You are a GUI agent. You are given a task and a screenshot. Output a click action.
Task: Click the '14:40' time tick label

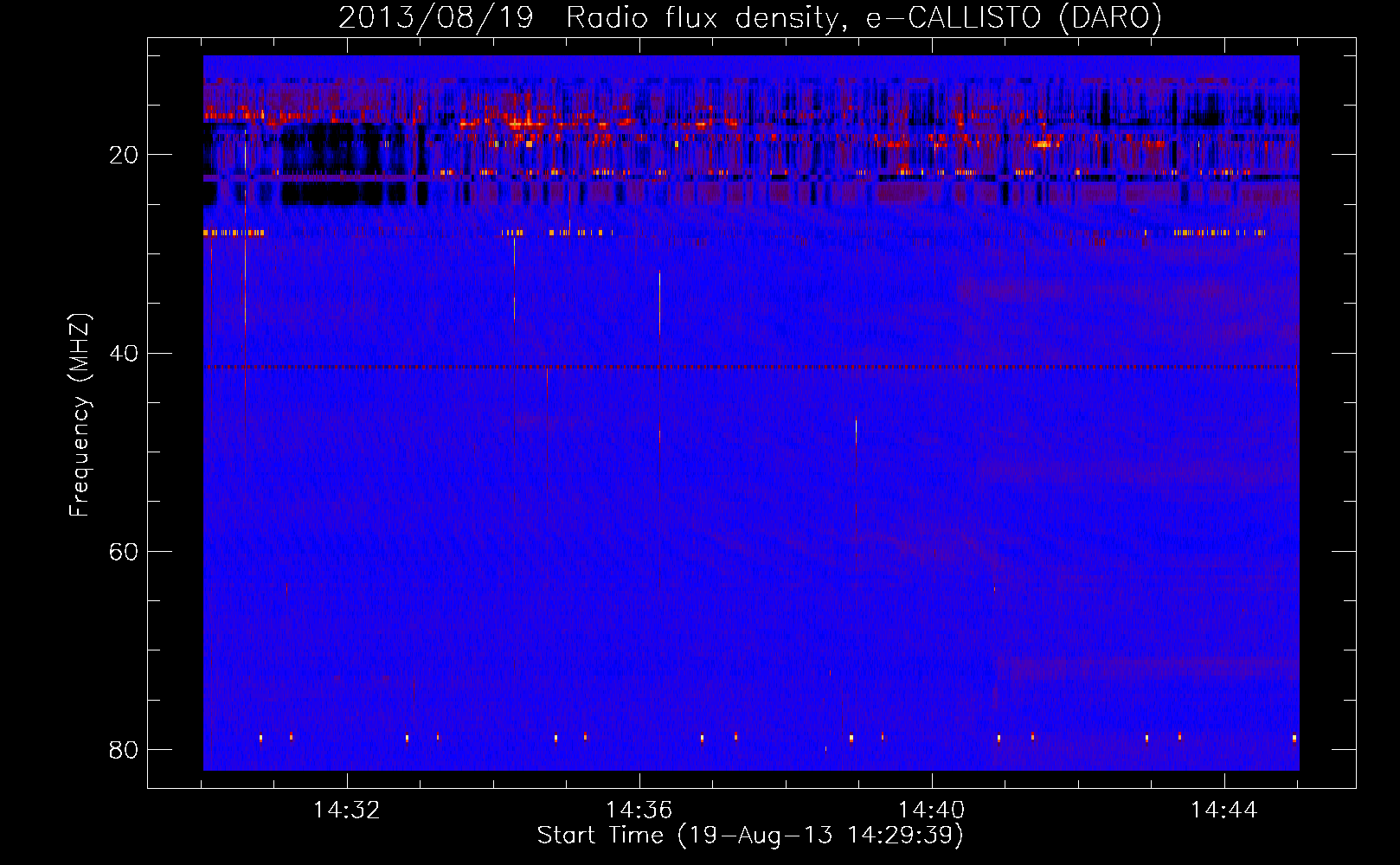932,811
